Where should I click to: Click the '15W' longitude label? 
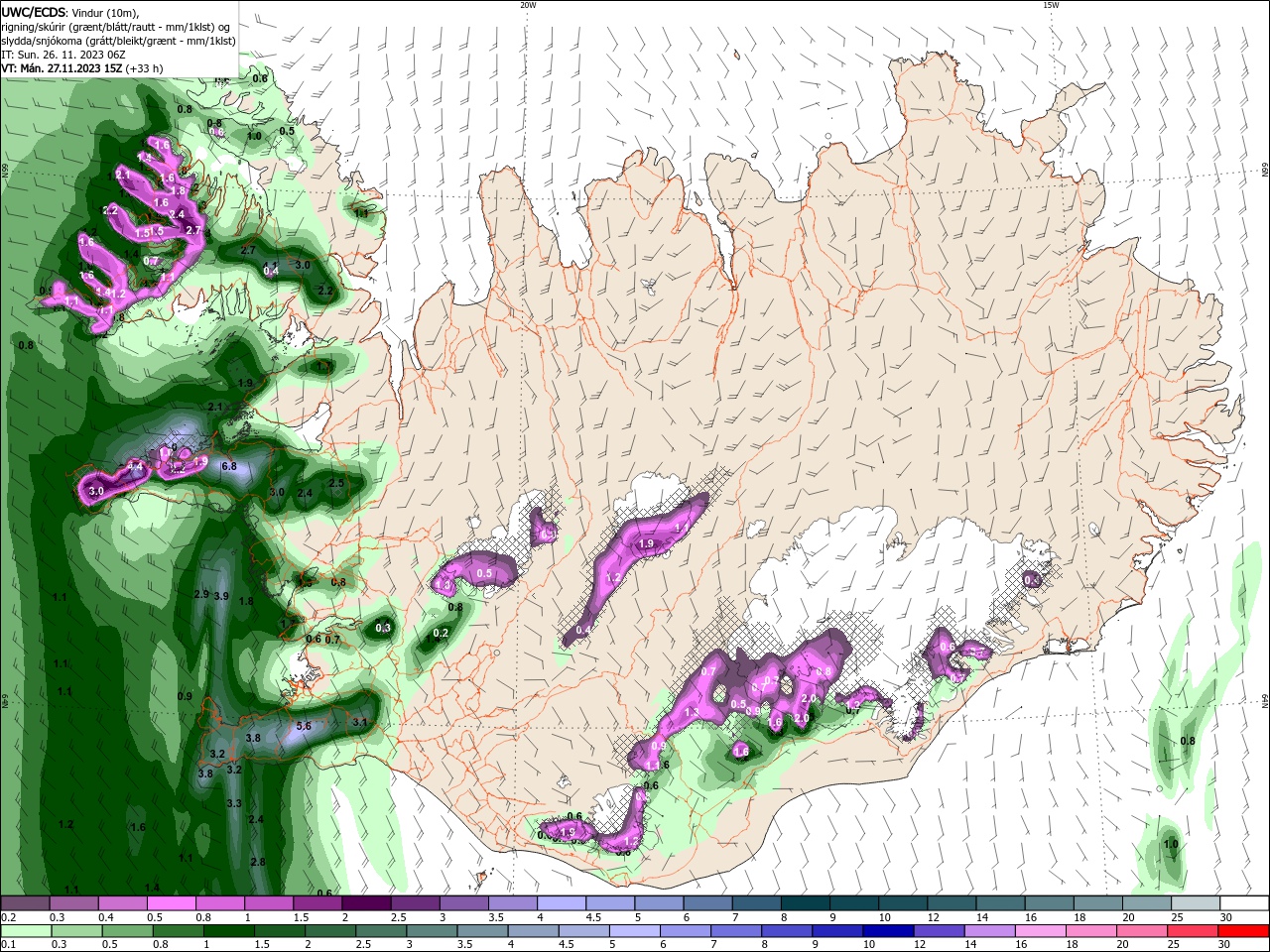[1051, 5]
